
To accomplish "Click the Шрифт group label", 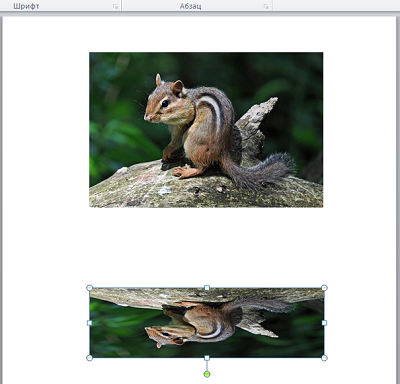I will 26,6.
